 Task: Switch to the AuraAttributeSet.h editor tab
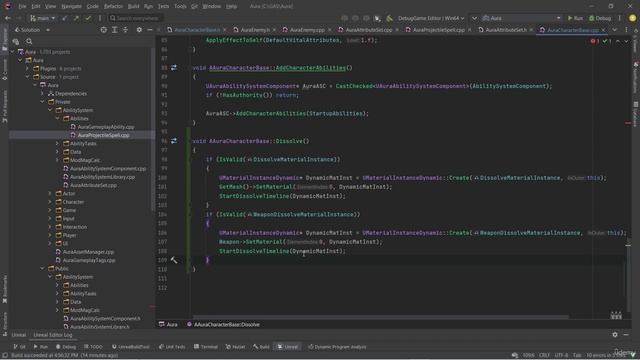(x=506, y=30)
